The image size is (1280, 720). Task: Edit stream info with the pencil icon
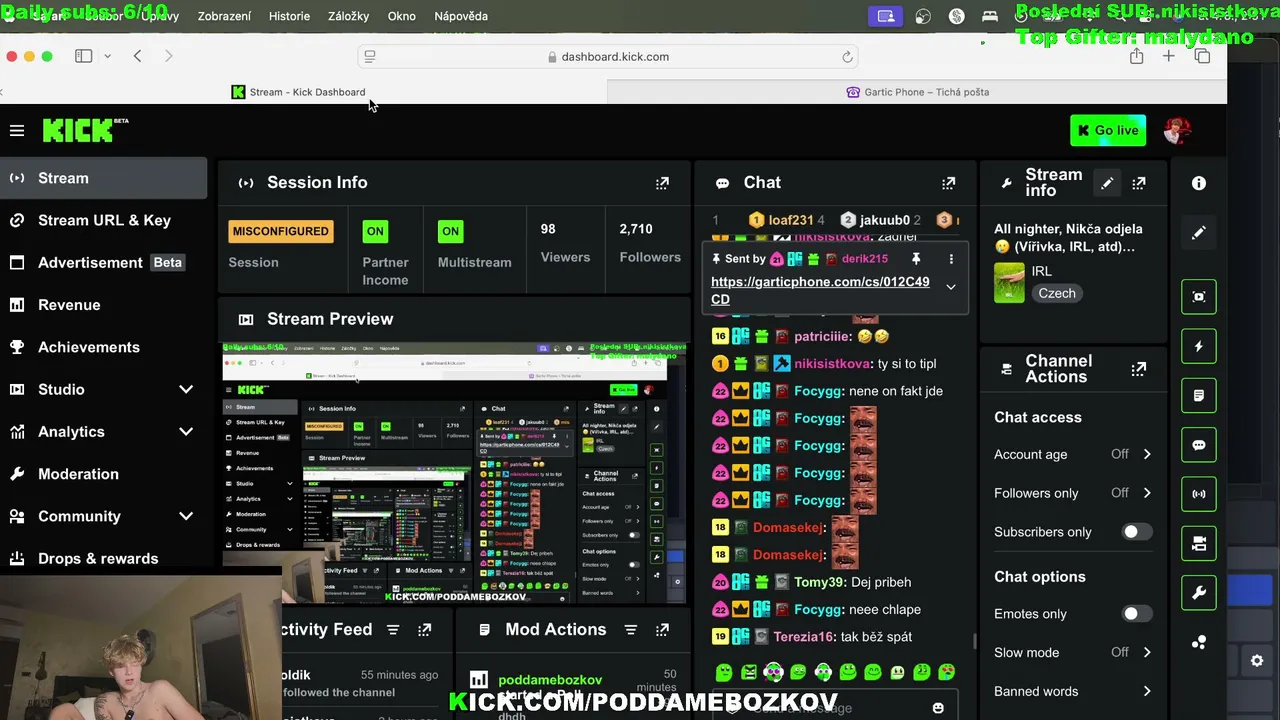[x=1107, y=183]
